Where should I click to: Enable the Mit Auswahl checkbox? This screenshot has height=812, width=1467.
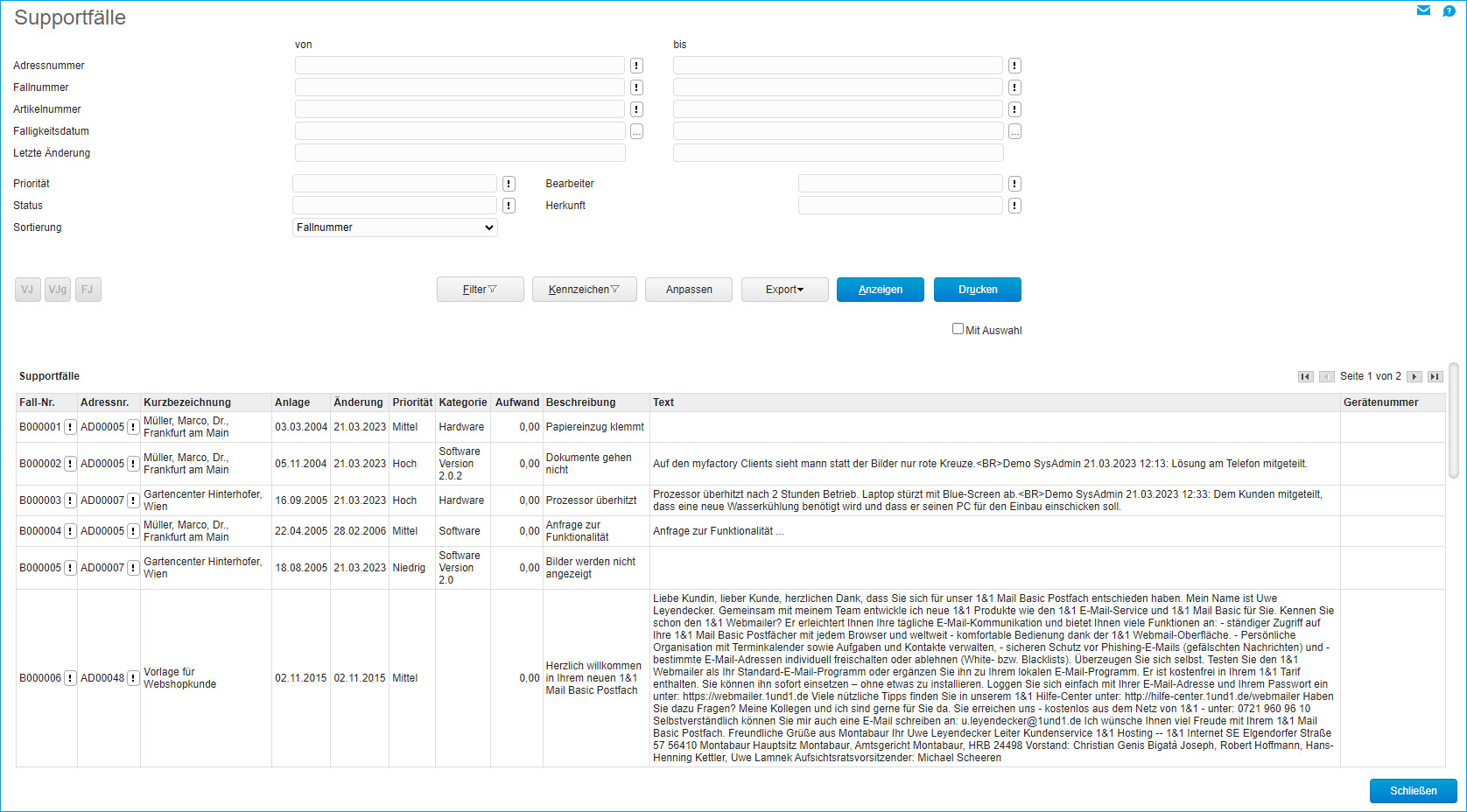[x=958, y=329]
